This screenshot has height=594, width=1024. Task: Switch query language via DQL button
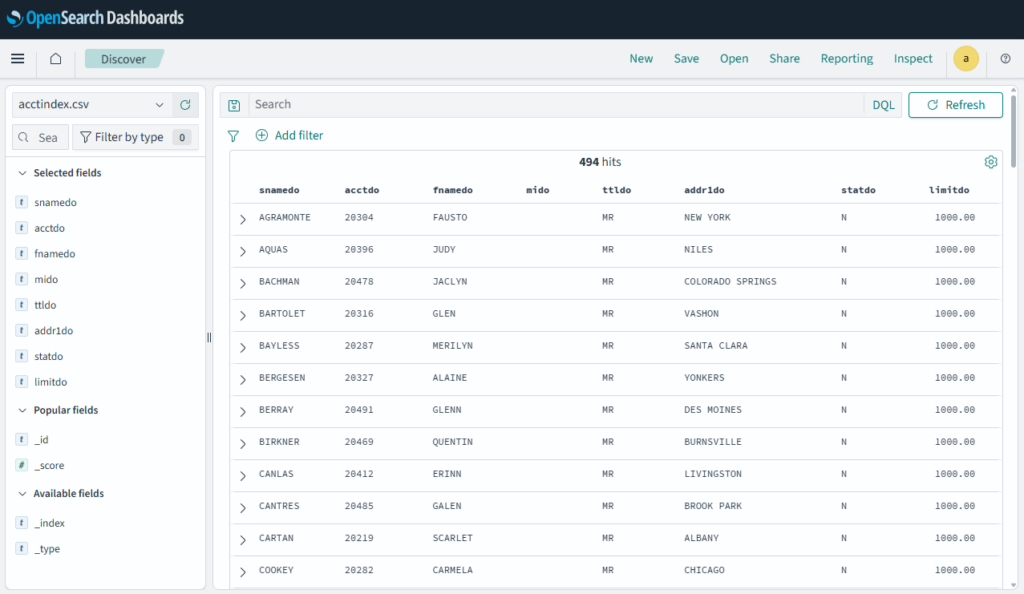[883, 105]
